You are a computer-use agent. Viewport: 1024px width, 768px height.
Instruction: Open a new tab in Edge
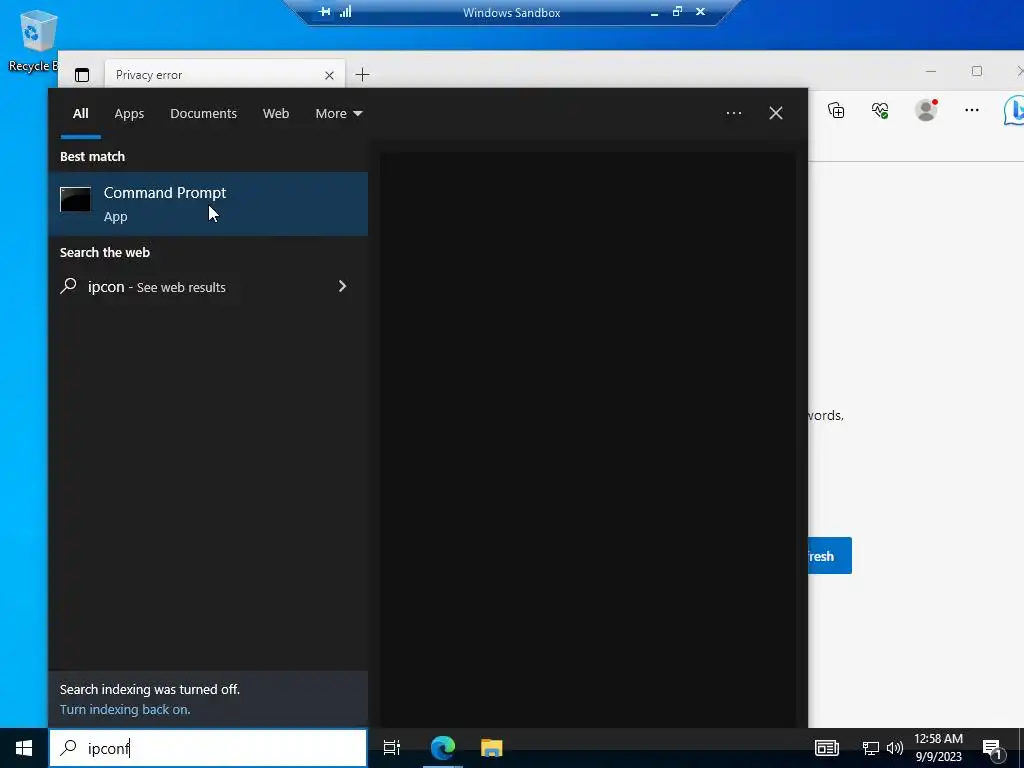click(362, 74)
